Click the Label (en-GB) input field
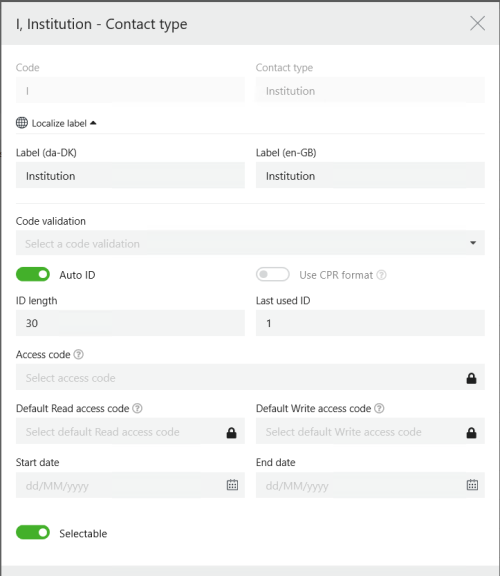The height and width of the screenshot is (576, 500). click(x=370, y=176)
